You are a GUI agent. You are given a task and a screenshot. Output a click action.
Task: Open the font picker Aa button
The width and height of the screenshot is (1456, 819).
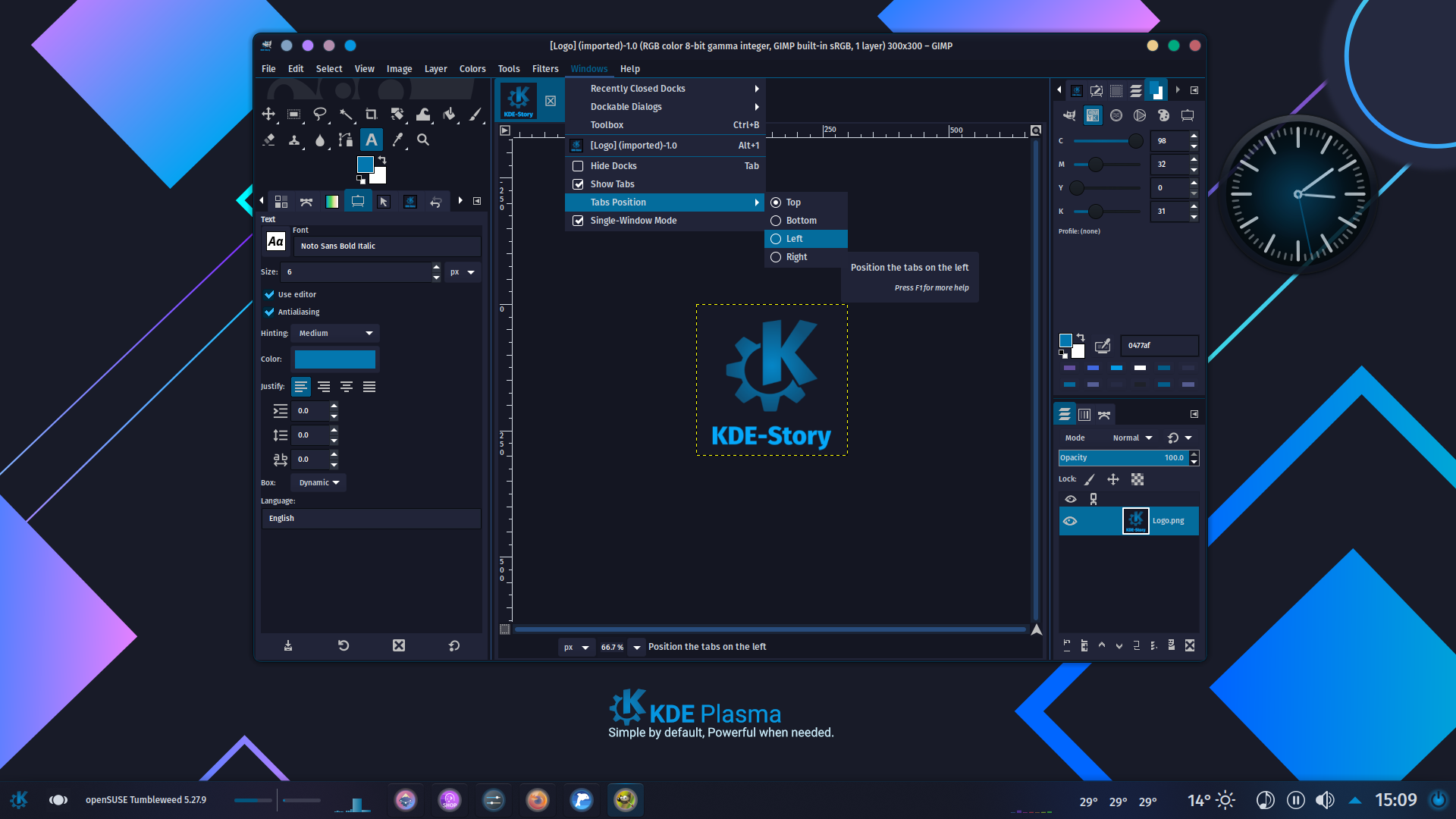275,242
